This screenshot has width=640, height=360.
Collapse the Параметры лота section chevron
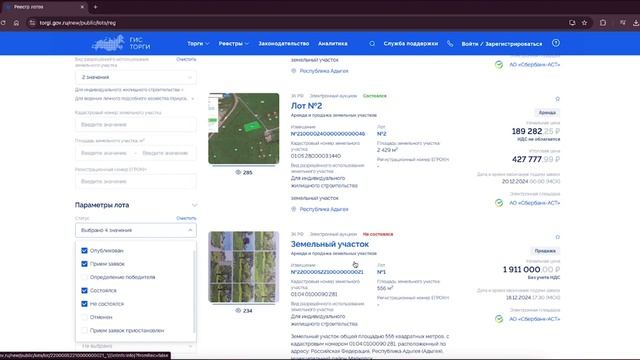tap(194, 205)
